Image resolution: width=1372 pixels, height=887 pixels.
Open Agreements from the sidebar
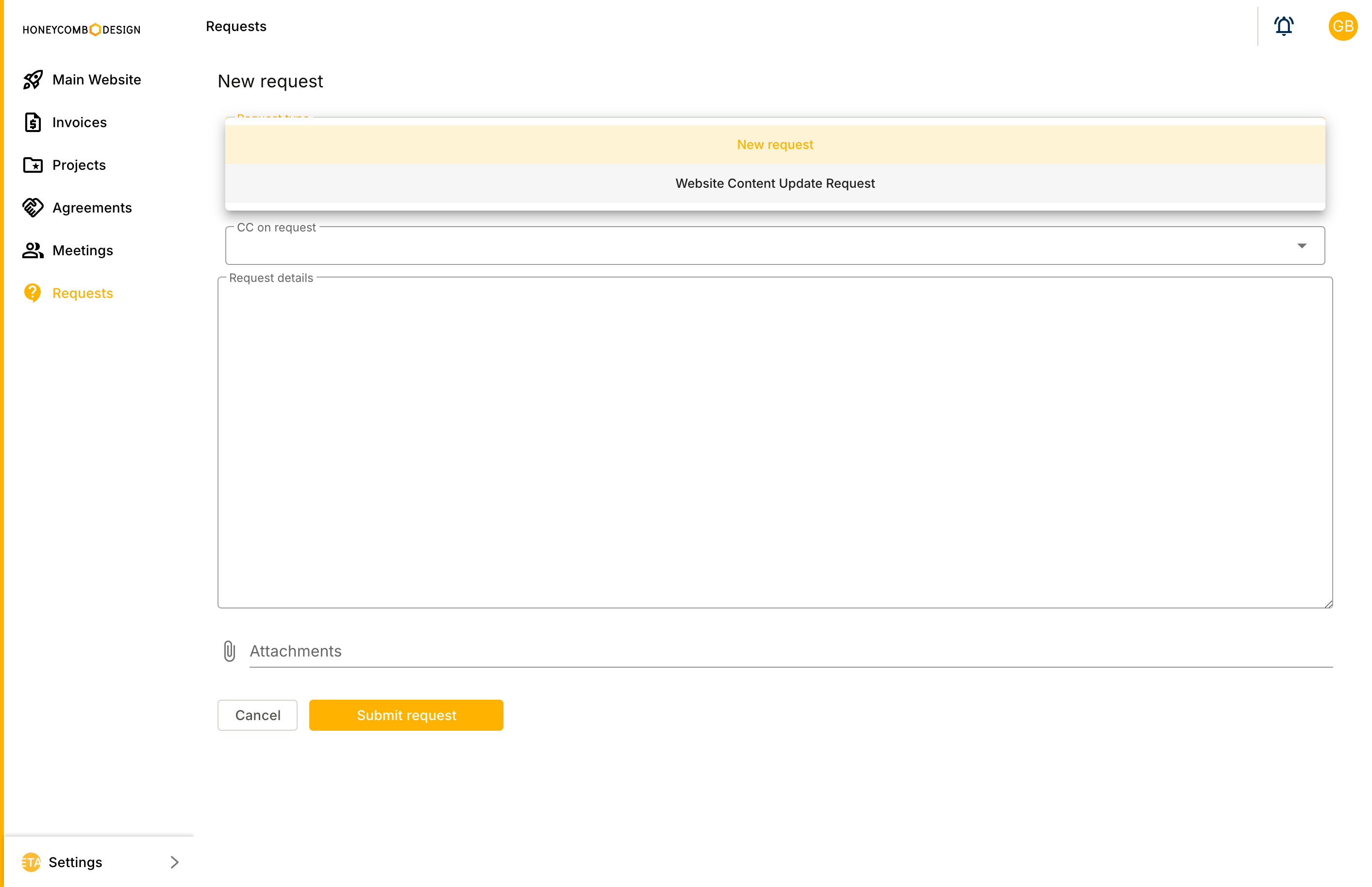pyautogui.click(x=92, y=208)
